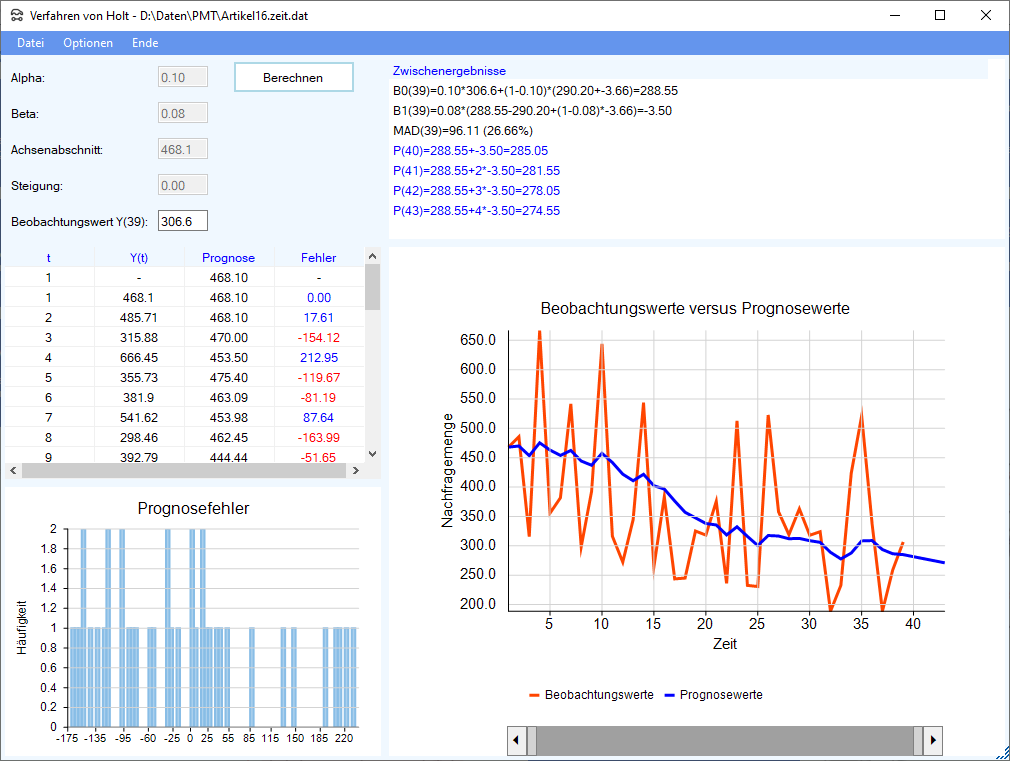Open the Optionen menu
The image size is (1010, 761).
(x=88, y=43)
